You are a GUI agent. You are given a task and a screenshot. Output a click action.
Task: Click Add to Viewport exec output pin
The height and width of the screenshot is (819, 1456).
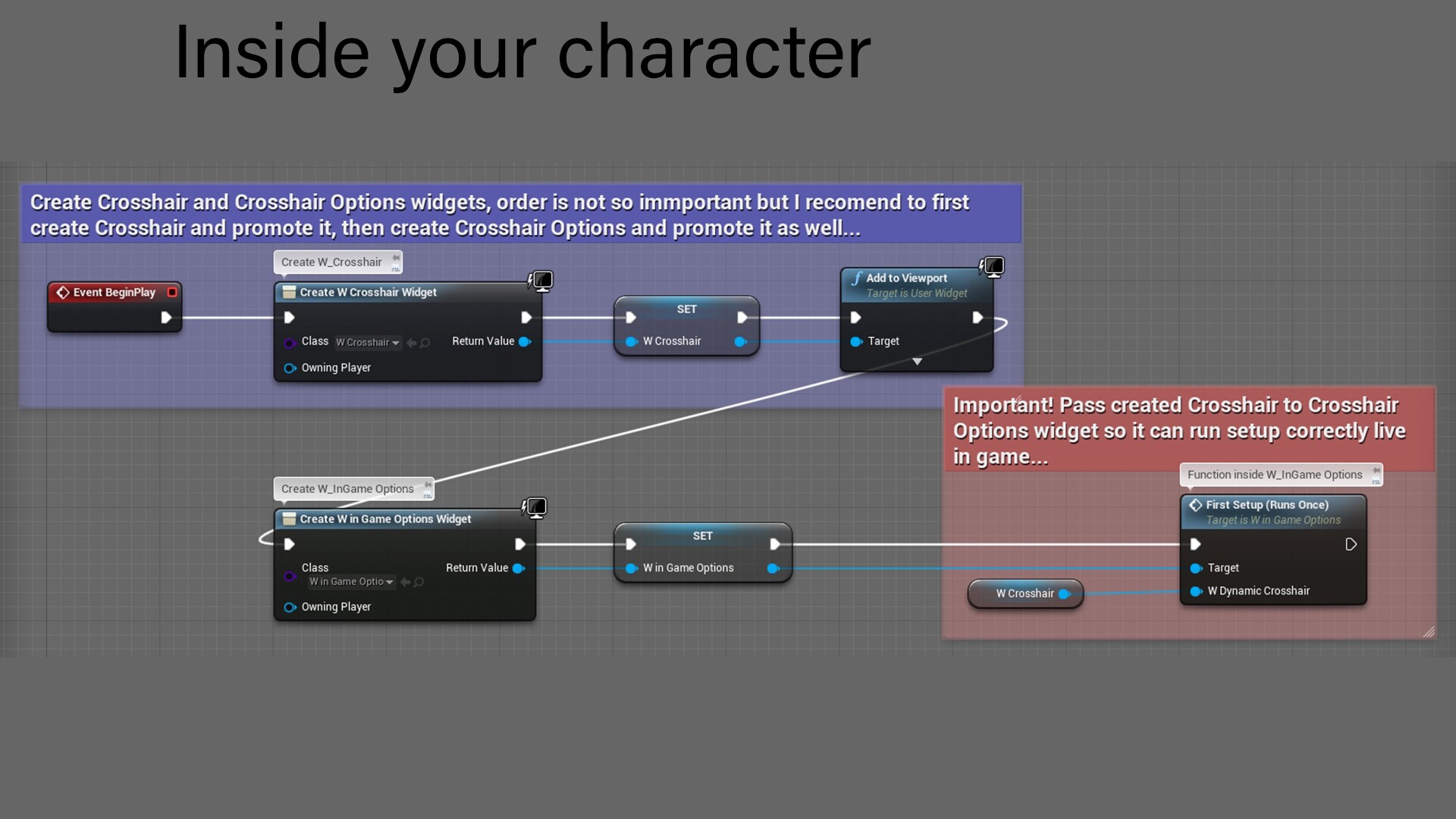(977, 317)
